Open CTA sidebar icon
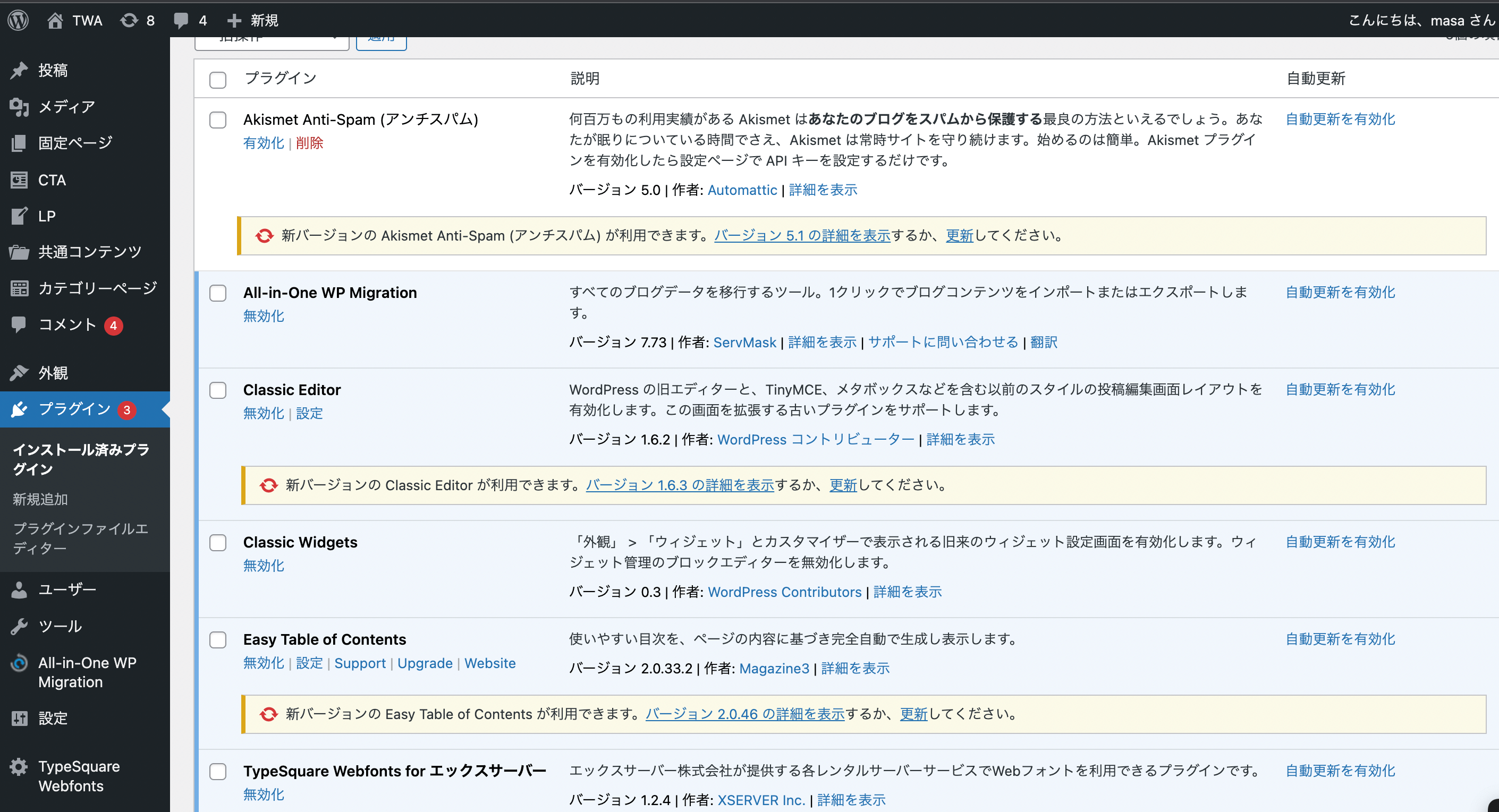 19,180
